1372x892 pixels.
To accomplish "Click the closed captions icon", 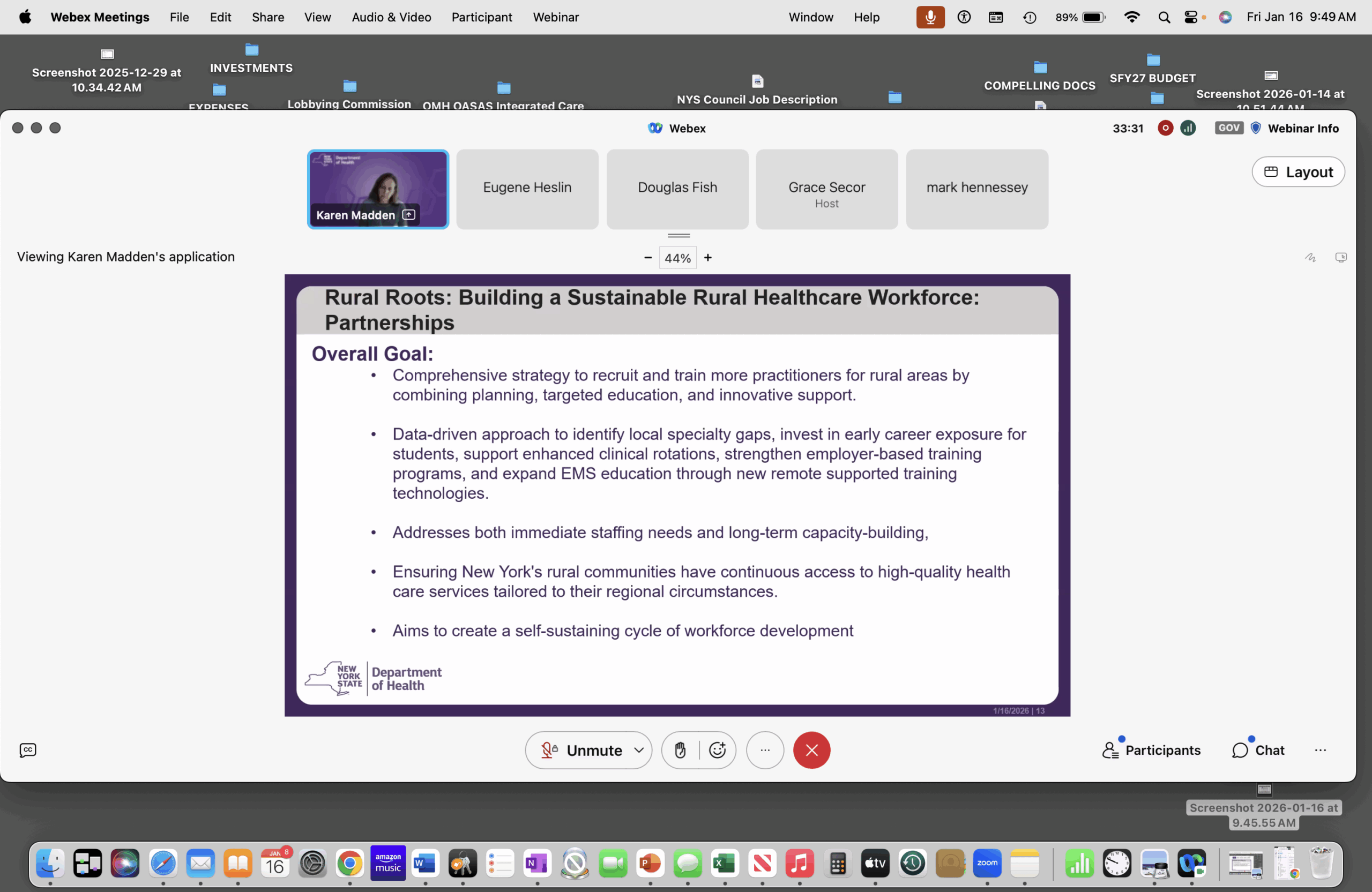I will tap(28, 750).
